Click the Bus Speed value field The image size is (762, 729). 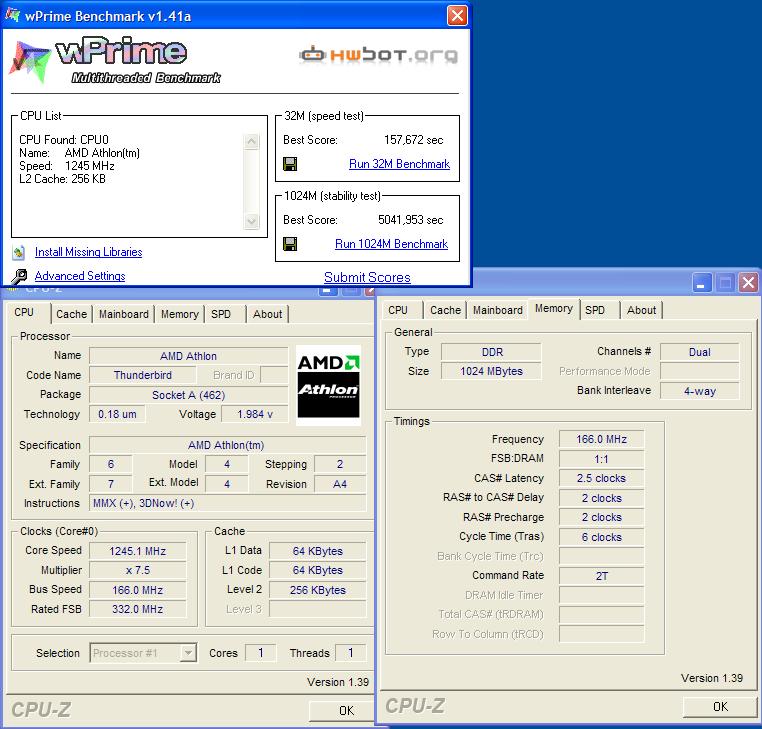point(138,590)
